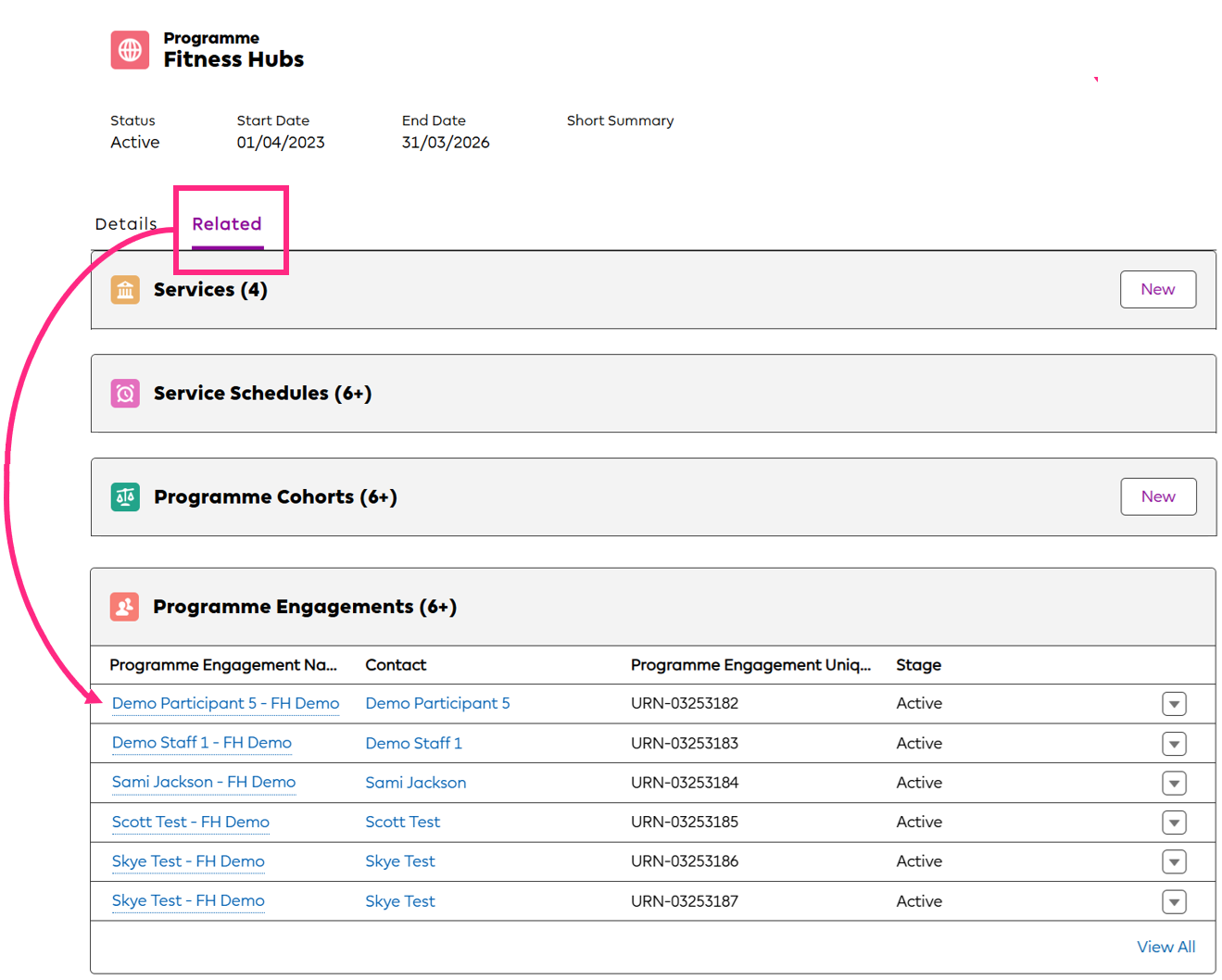Click the Programme globe icon

point(129,50)
